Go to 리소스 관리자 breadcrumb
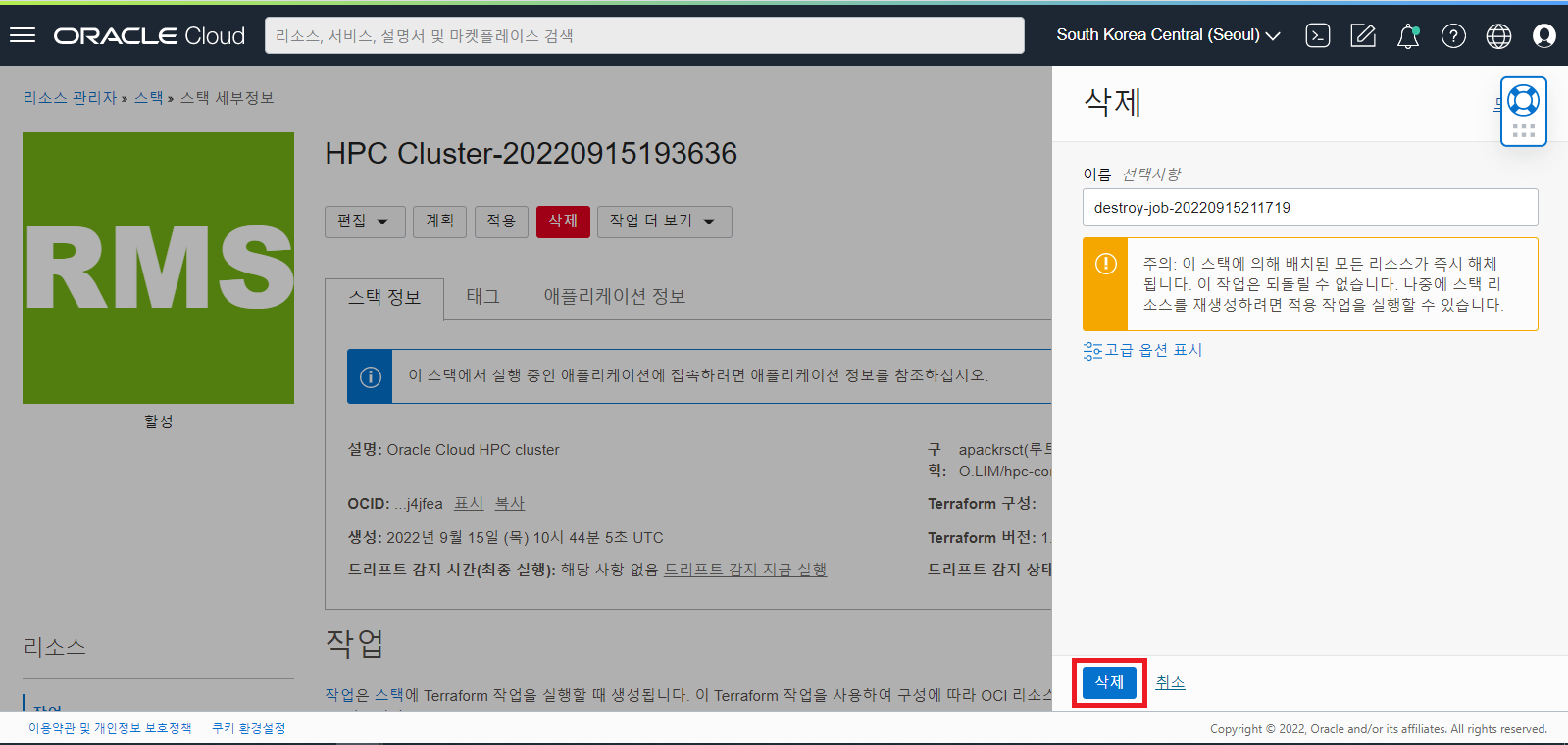The image size is (1568, 745). 70,98
